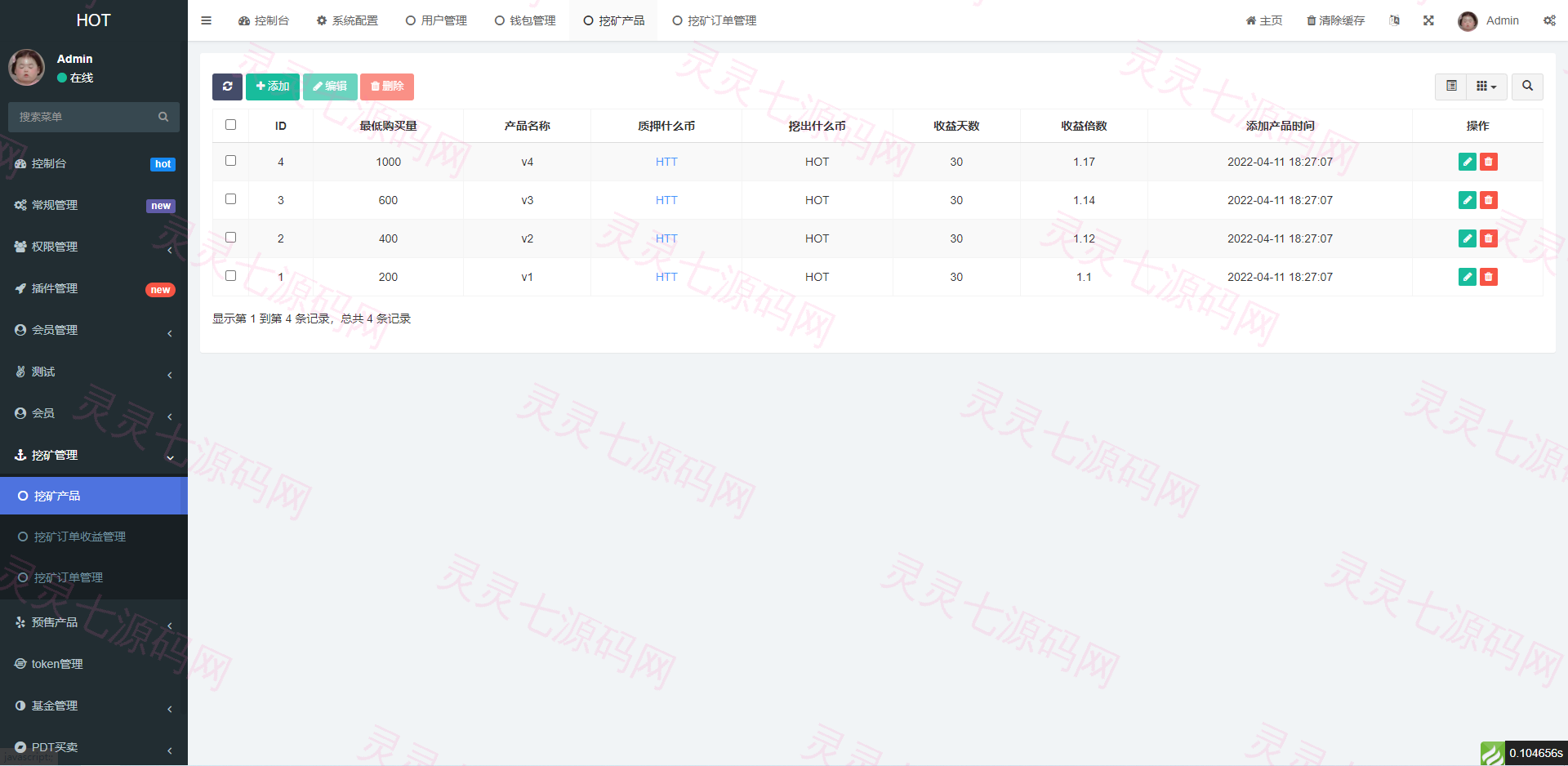1568x766 pixels.
Task: Click 清除缓存 in the top bar
Action: [x=1336, y=20]
